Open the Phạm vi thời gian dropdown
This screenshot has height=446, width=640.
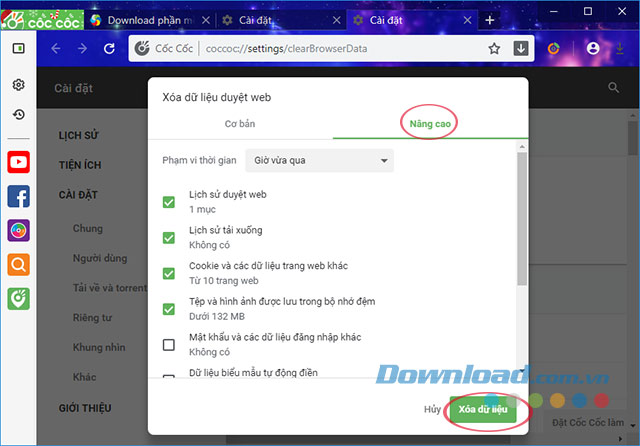[x=320, y=160]
